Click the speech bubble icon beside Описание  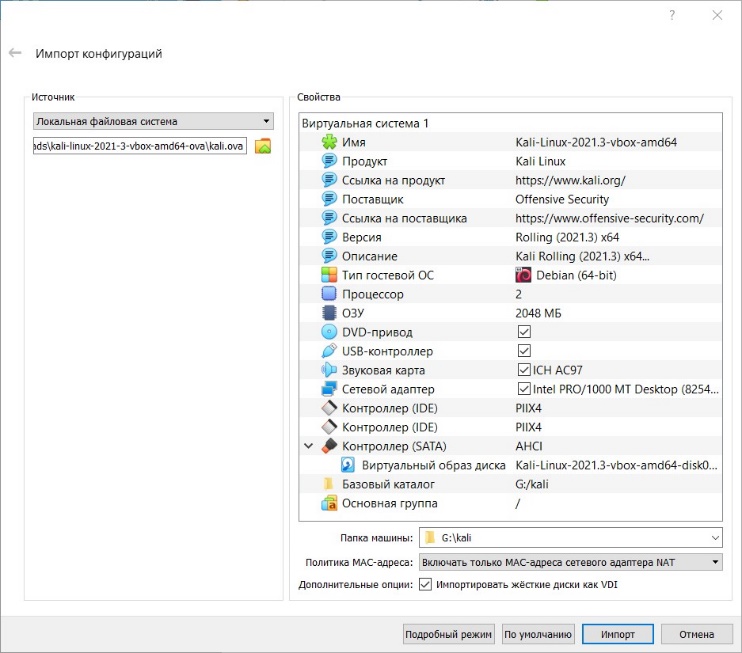329,256
